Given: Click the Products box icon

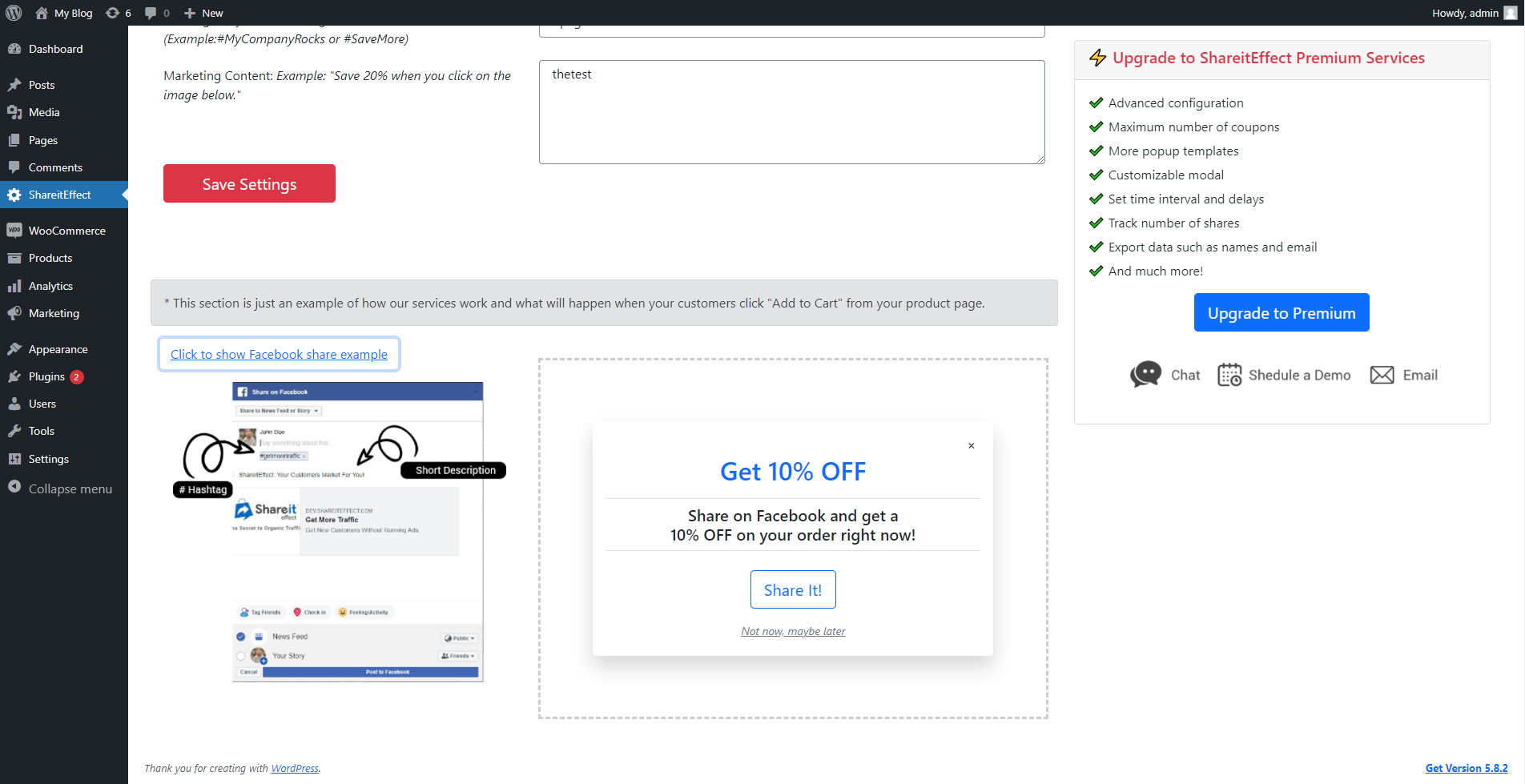Looking at the screenshot, I should tap(14, 258).
